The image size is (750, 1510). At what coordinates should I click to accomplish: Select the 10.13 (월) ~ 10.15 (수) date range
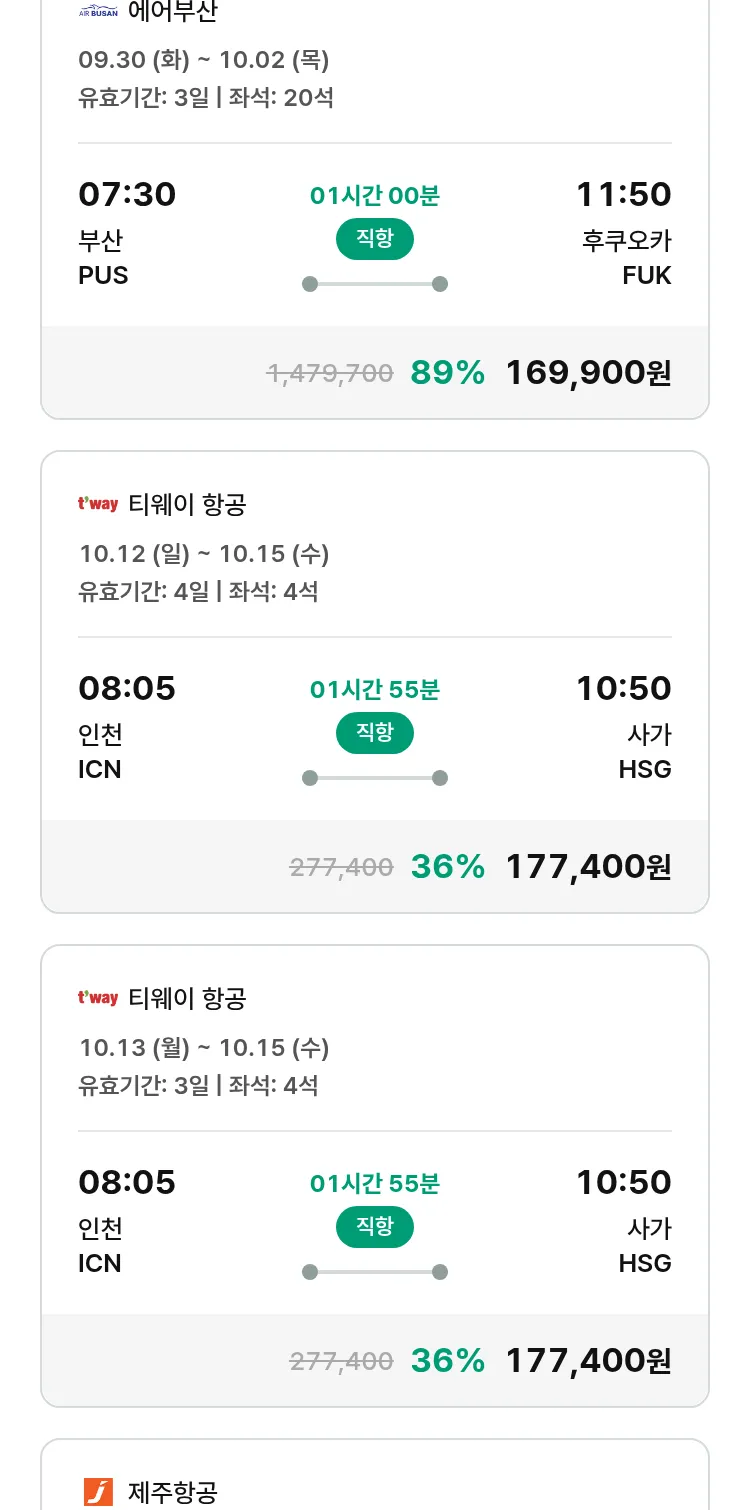[x=204, y=1048]
